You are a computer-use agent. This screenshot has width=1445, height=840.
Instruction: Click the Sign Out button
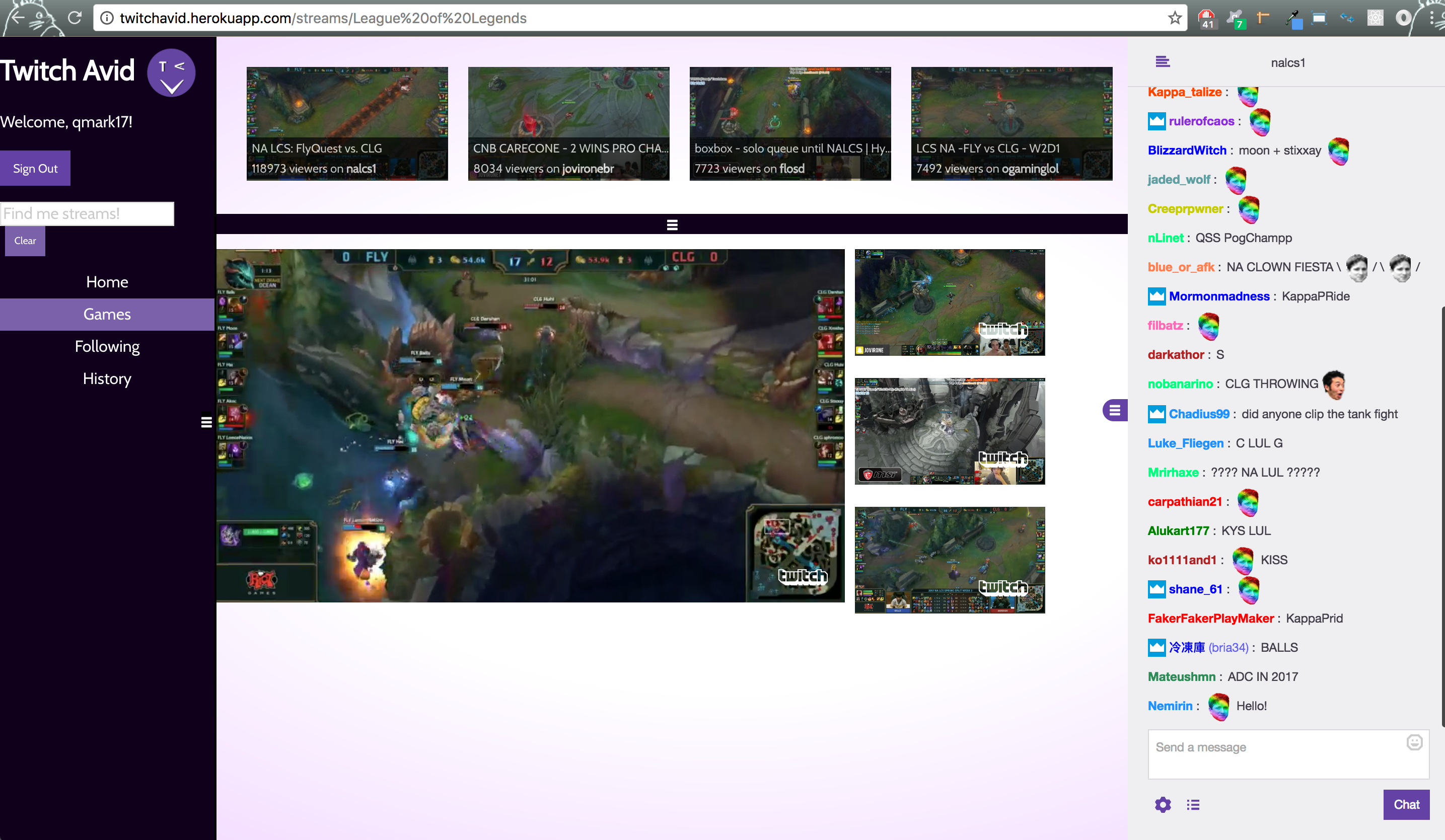tap(35, 168)
